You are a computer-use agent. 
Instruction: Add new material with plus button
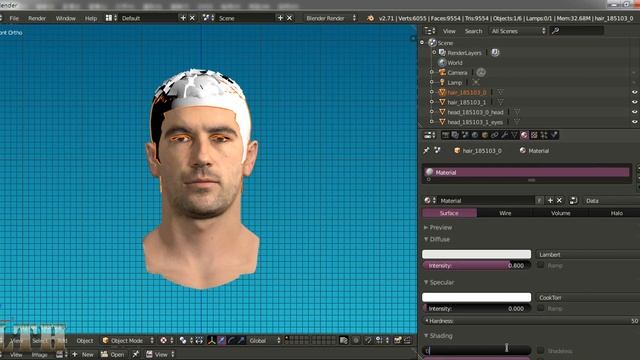[x=550, y=200]
